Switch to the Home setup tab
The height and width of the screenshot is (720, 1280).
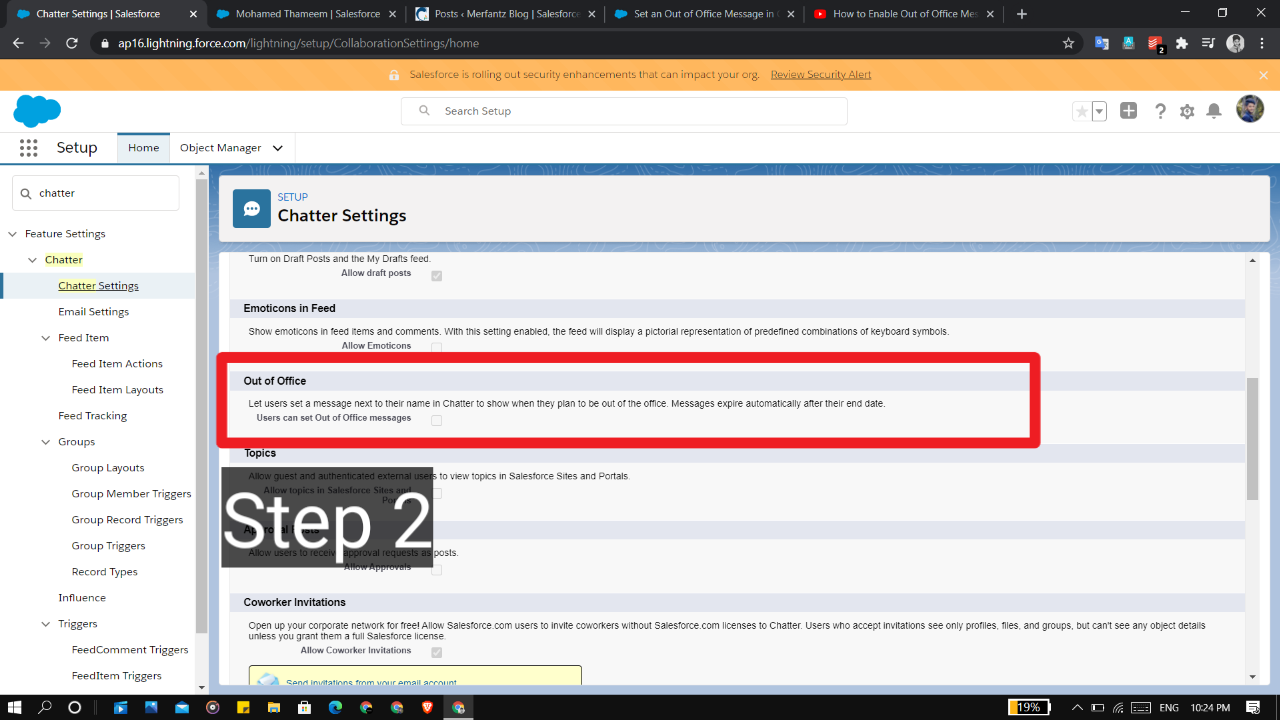click(x=143, y=148)
